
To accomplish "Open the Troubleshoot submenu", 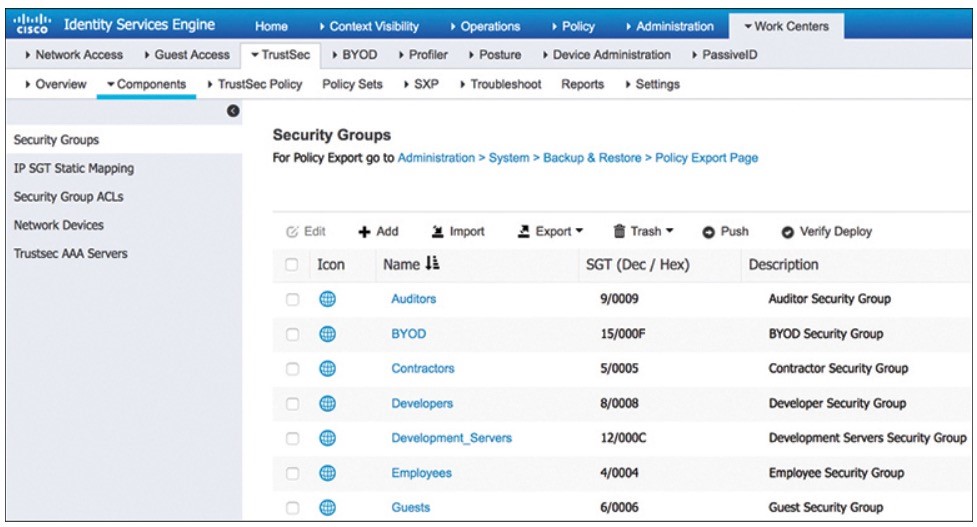I will [x=500, y=84].
